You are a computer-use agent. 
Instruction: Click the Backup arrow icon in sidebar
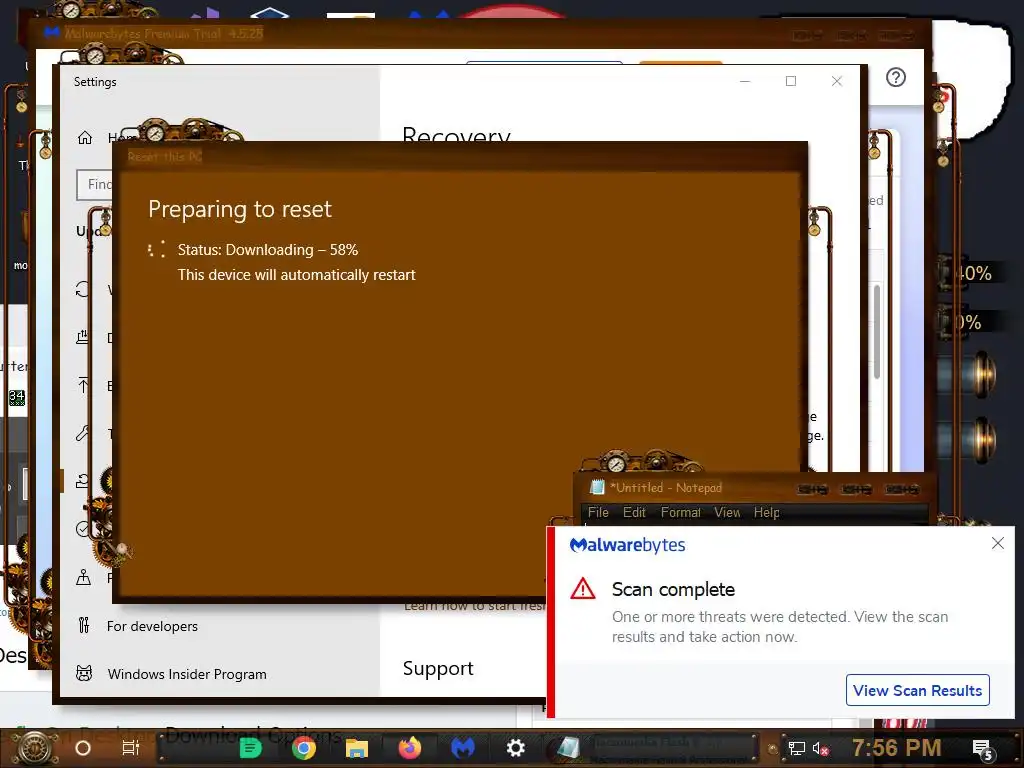coord(84,385)
